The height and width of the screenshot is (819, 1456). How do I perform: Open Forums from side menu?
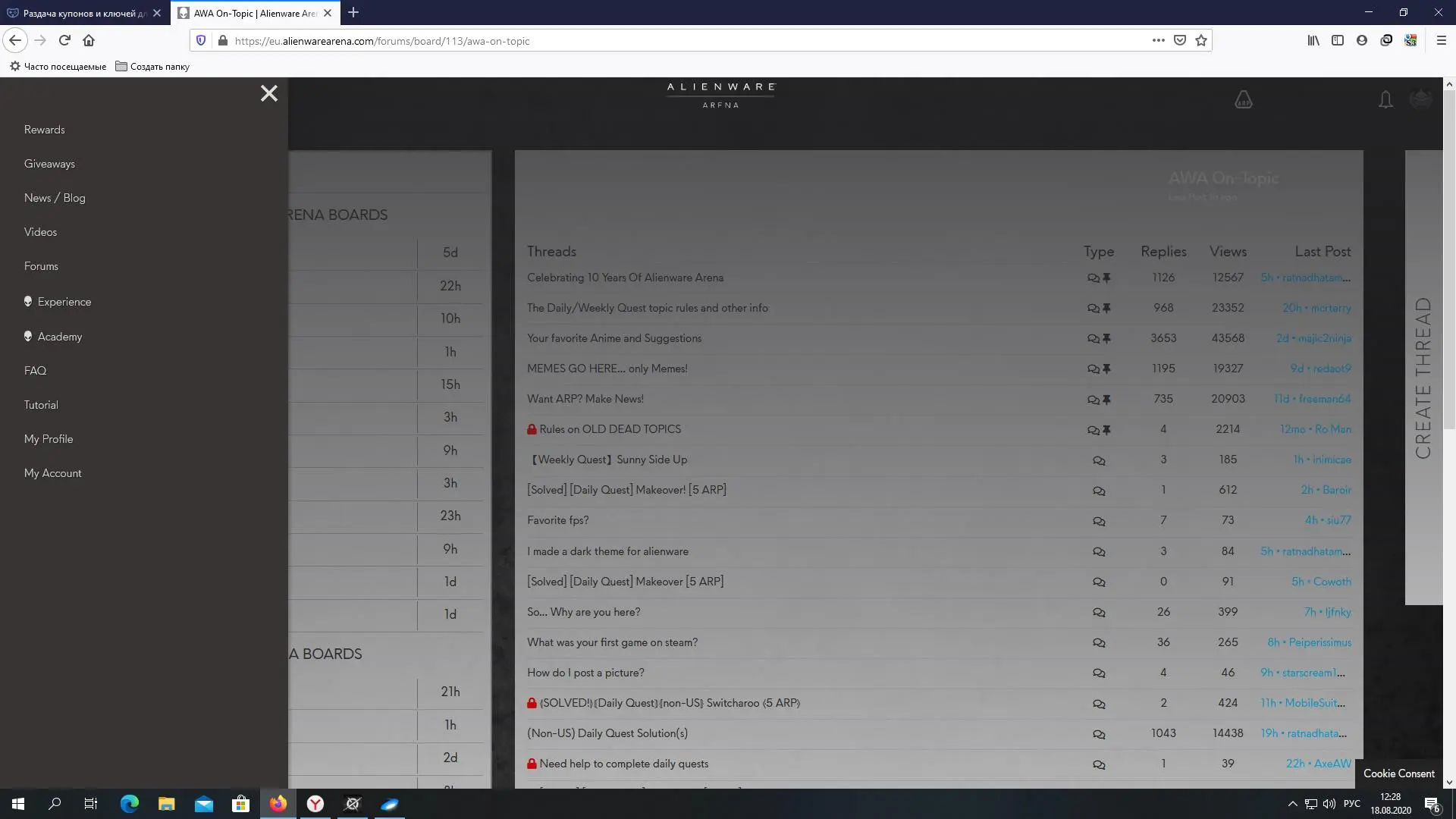41,266
